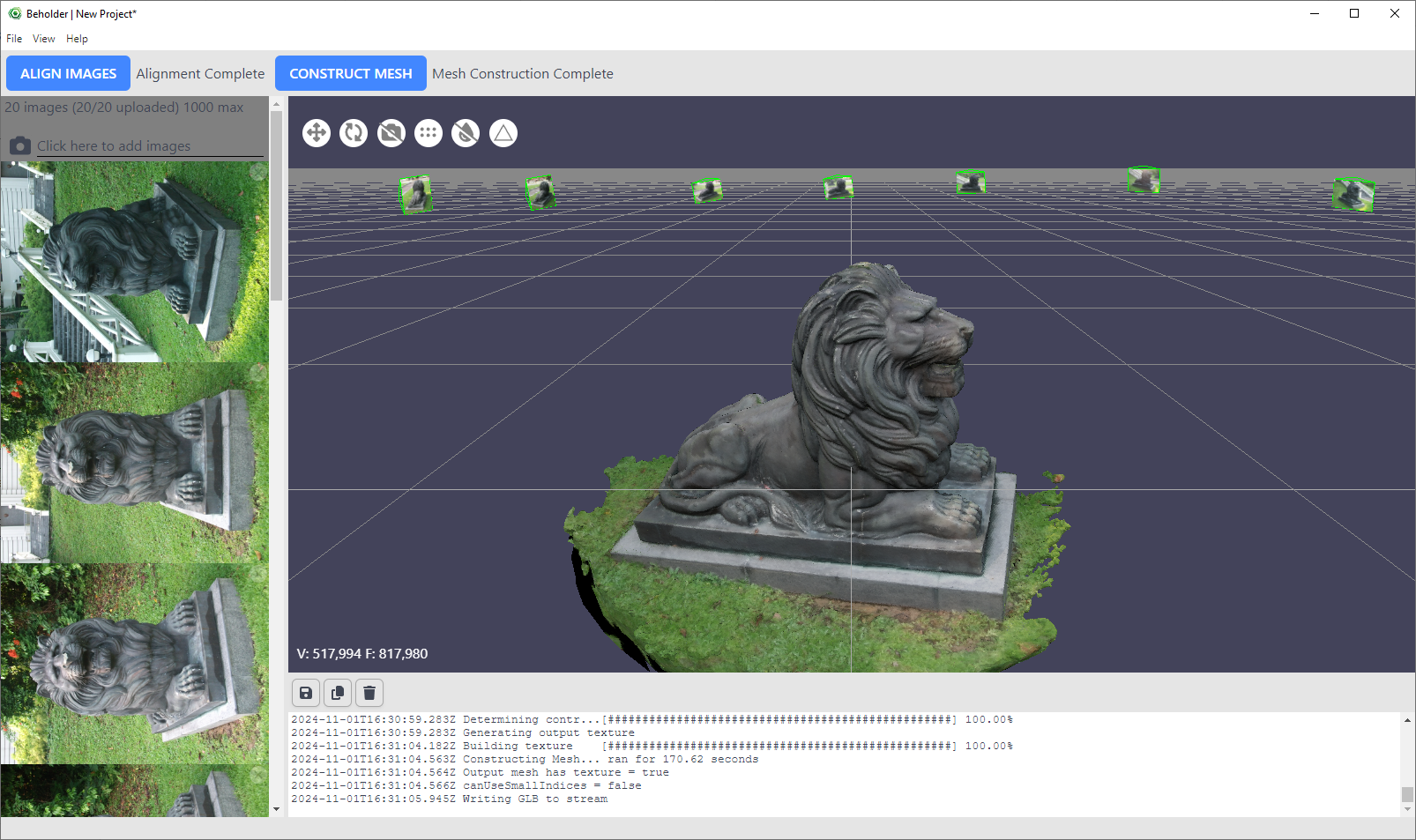
Task: Click the image list scrollbar down arrow
Action: [276, 809]
